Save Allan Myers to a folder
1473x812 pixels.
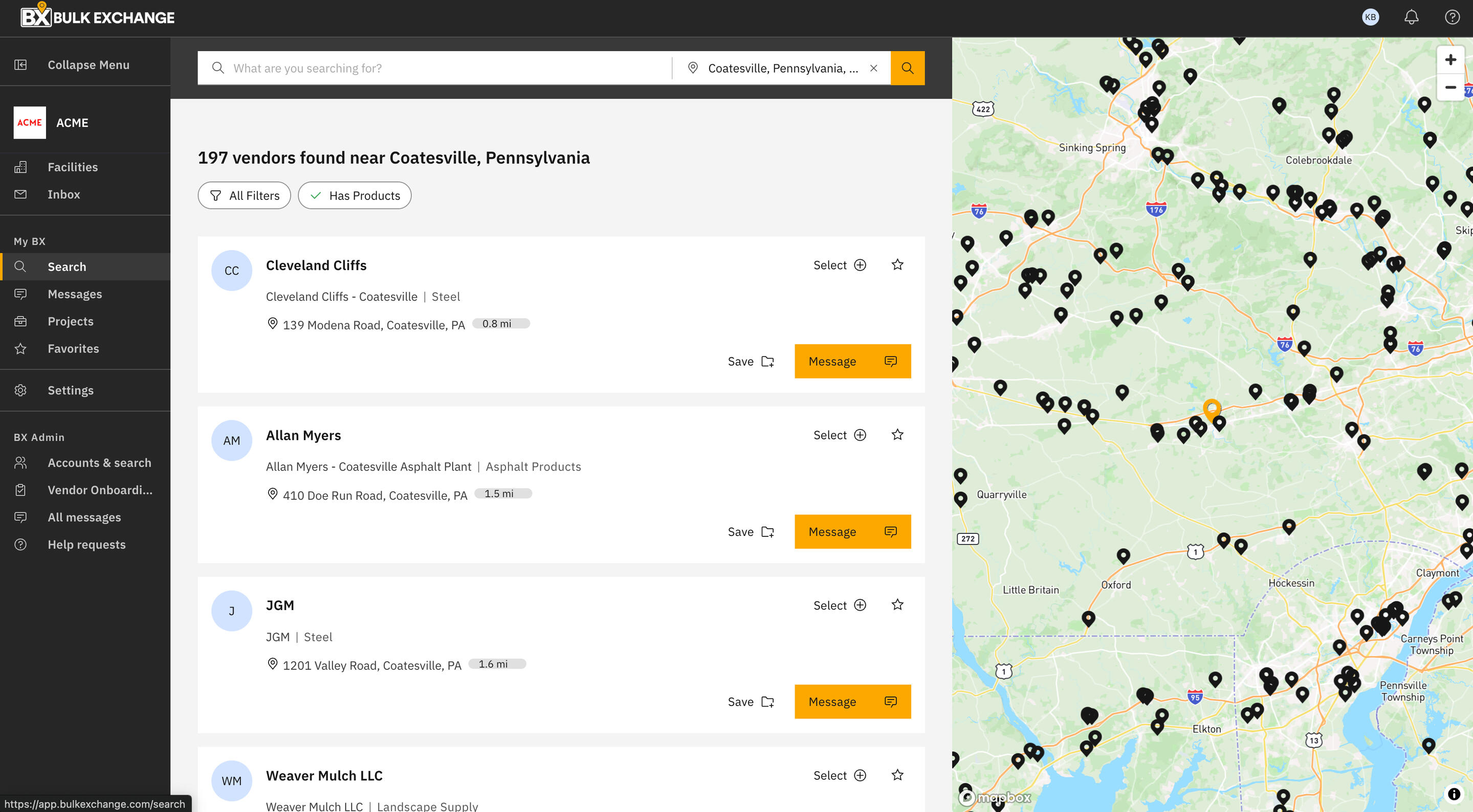751,531
